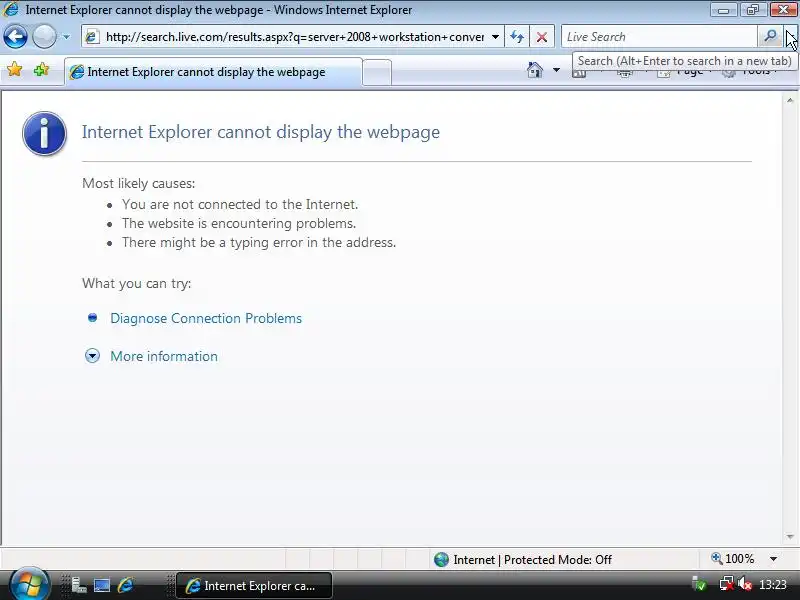Image resolution: width=800 pixels, height=600 pixels.
Task: Open the zoom level dropdown arrow
Action: point(773,559)
